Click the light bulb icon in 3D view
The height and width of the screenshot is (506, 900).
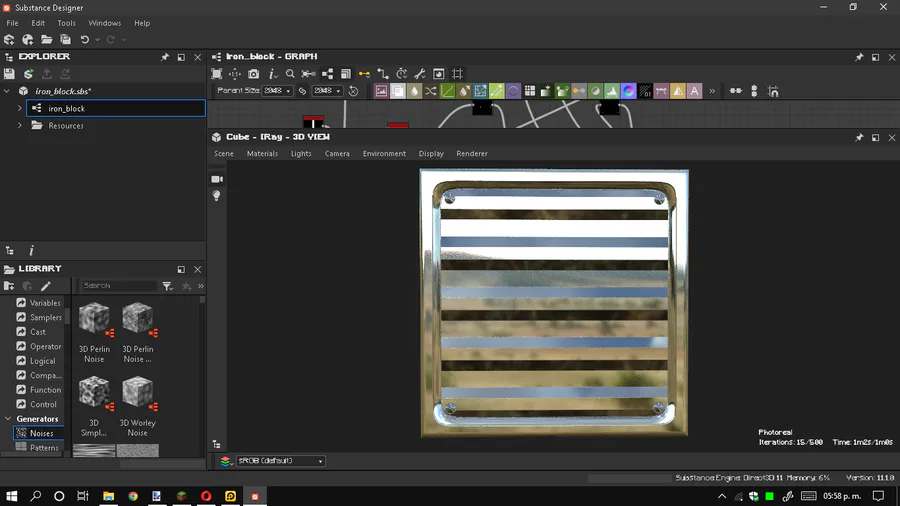point(217,196)
